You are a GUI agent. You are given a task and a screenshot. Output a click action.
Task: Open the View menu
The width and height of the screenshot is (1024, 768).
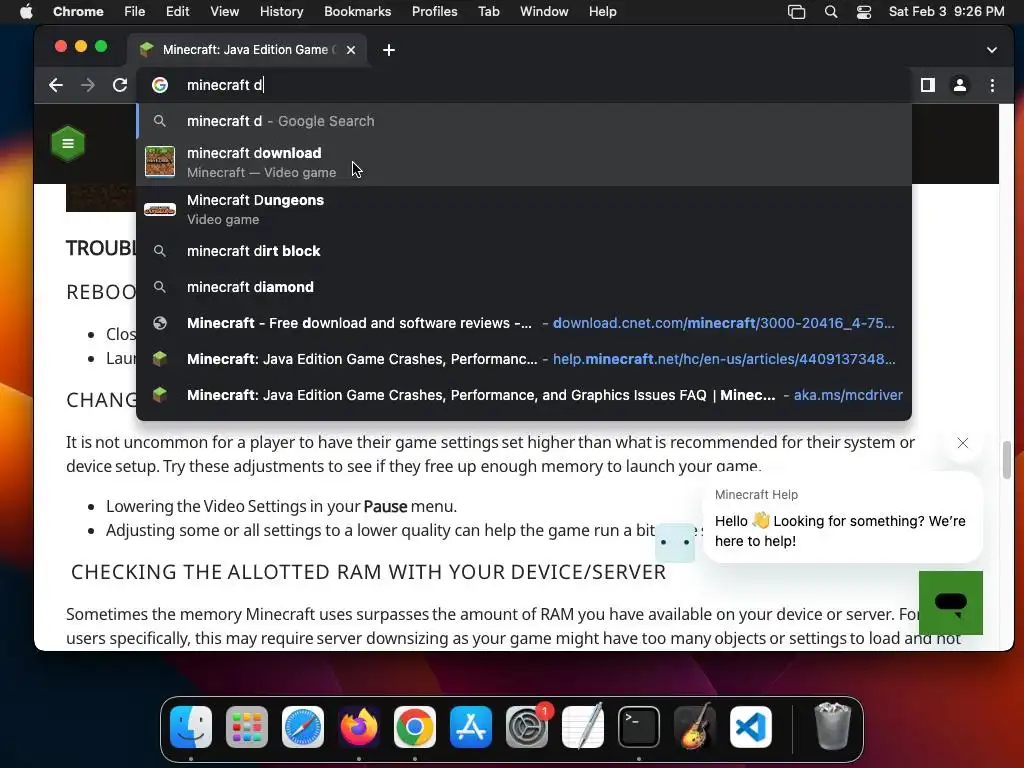[224, 11]
